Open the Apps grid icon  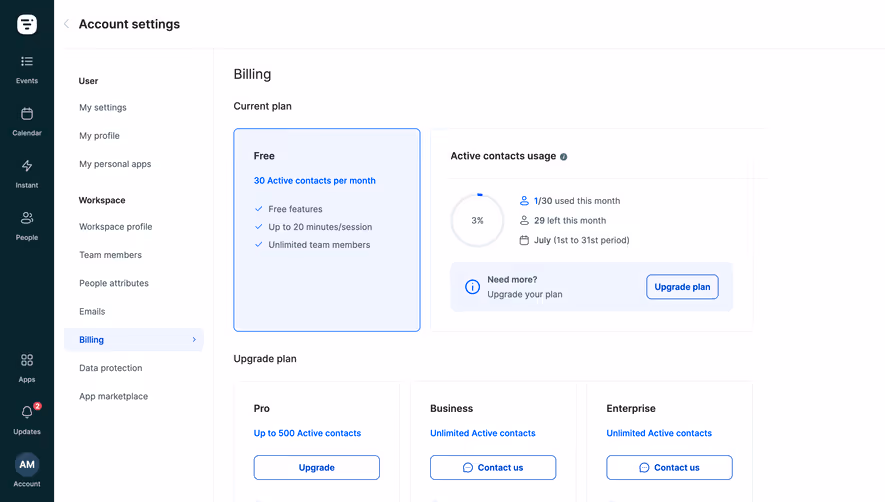(x=27, y=360)
